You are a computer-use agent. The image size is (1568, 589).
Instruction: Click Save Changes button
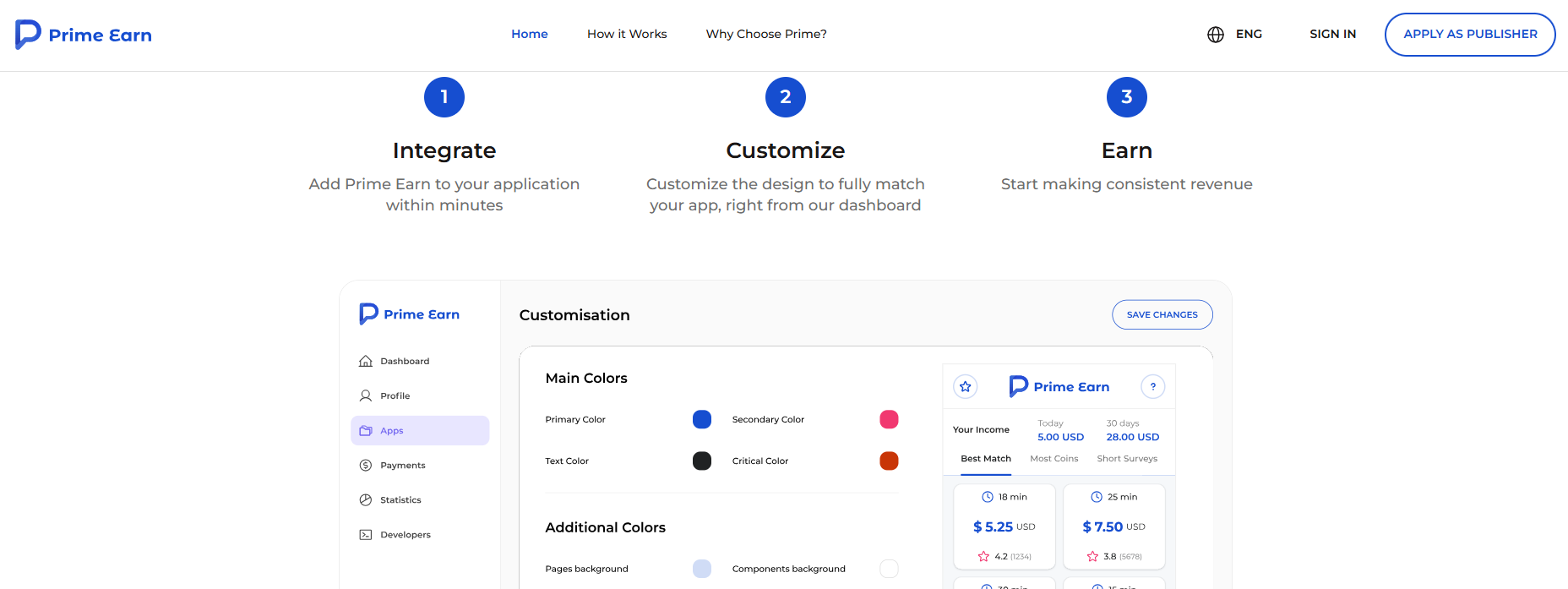pyautogui.click(x=1162, y=314)
